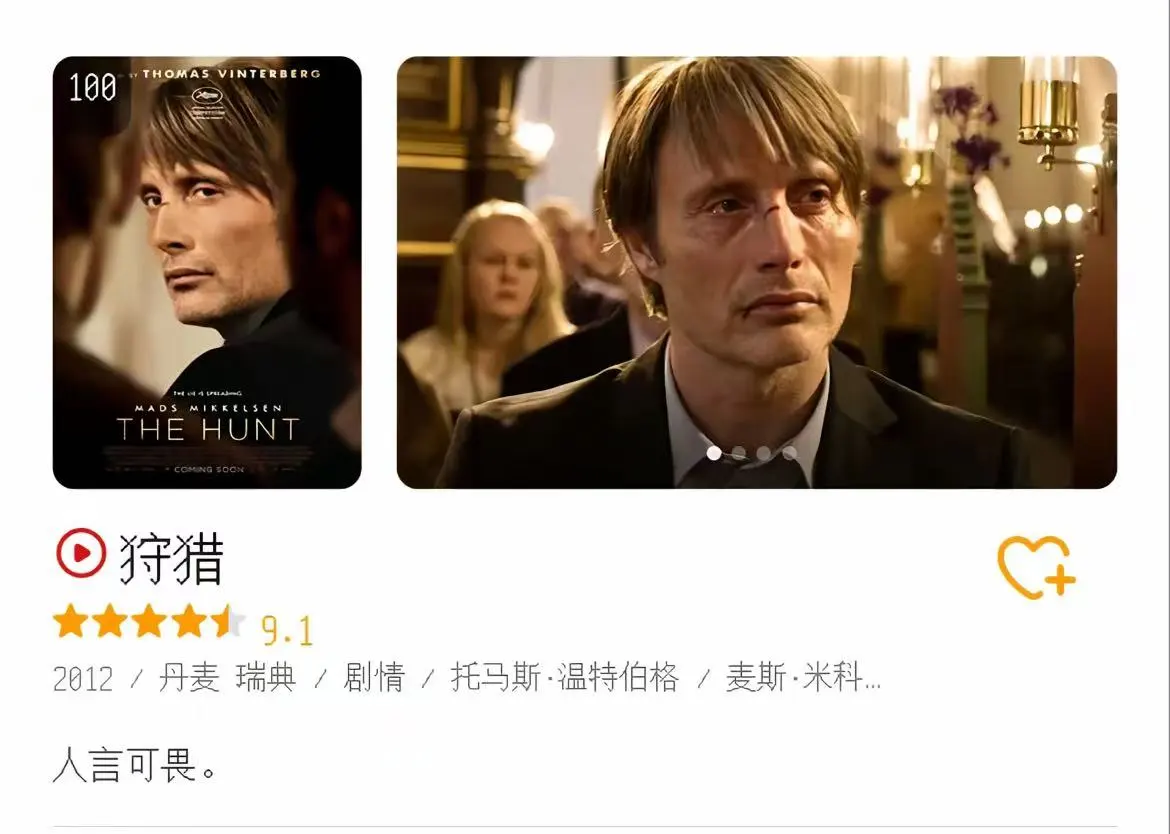The width and height of the screenshot is (1170, 834).
Task: Select the fourth carousel dot indicator
Action: click(789, 453)
